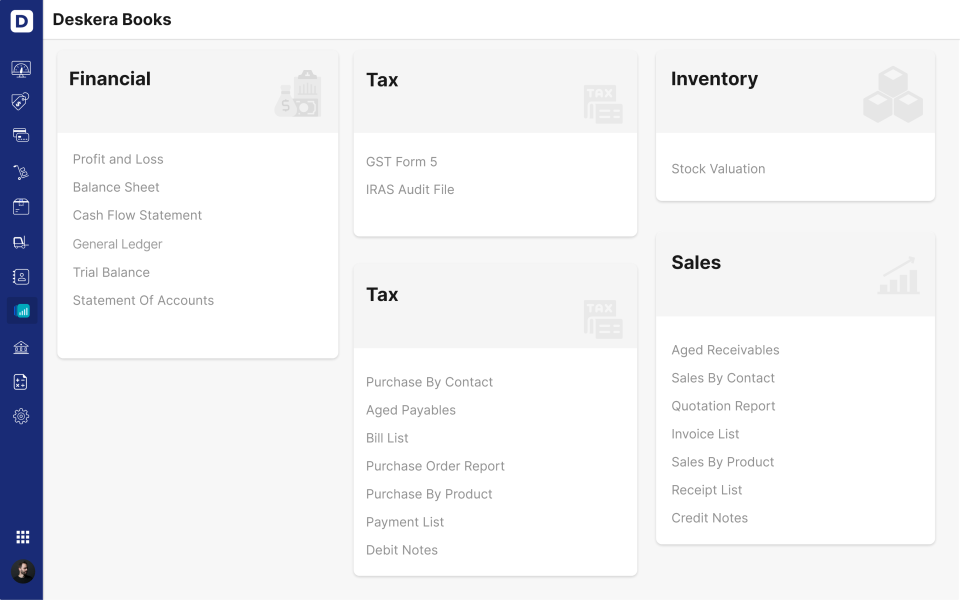Click the Deskera D logo icon
This screenshot has height=600, width=960.
(x=21, y=21)
